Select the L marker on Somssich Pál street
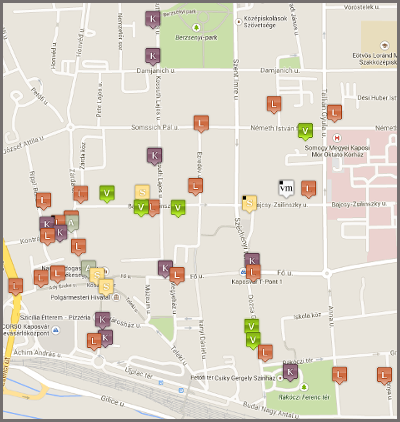This screenshot has width=400, height=422. tap(201, 124)
